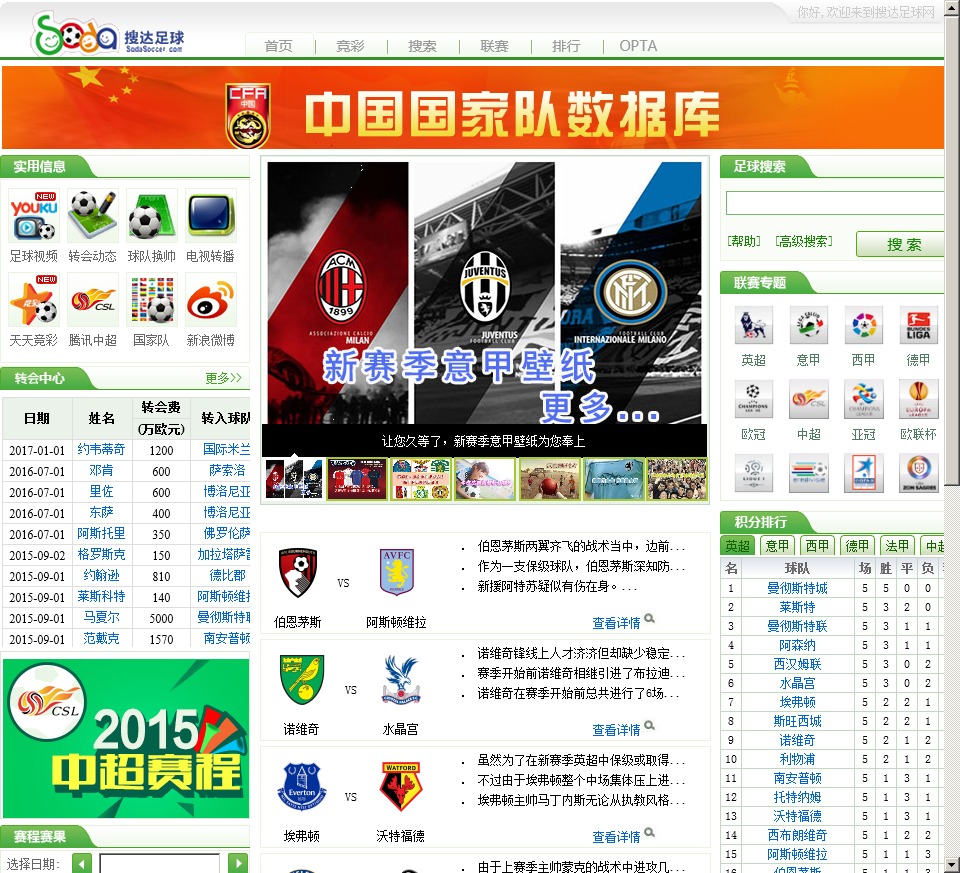This screenshot has width=960, height=873.
Task: Open the 中超 CSL league icon
Action: (x=808, y=399)
